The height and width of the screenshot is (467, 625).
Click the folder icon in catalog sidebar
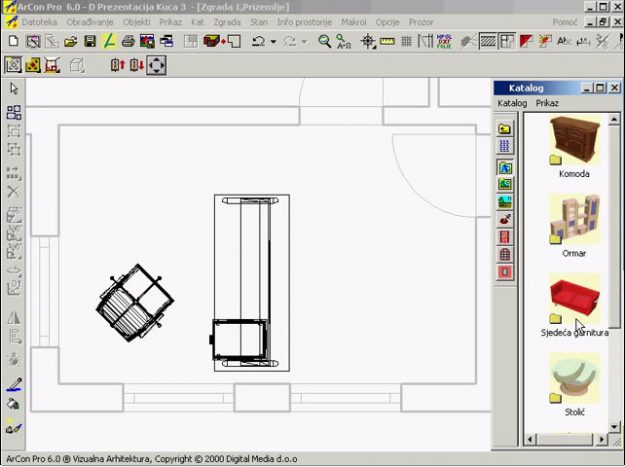pyautogui.click(x=506, y=129)
